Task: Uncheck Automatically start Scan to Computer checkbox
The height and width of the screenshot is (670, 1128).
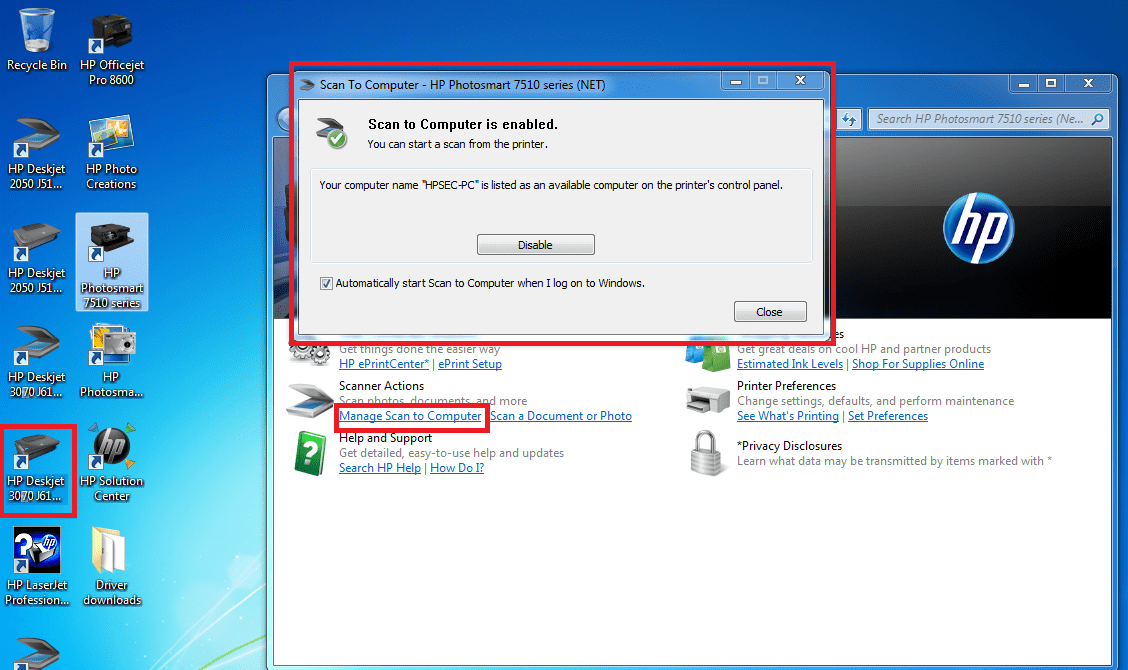Action: [326, 284]
